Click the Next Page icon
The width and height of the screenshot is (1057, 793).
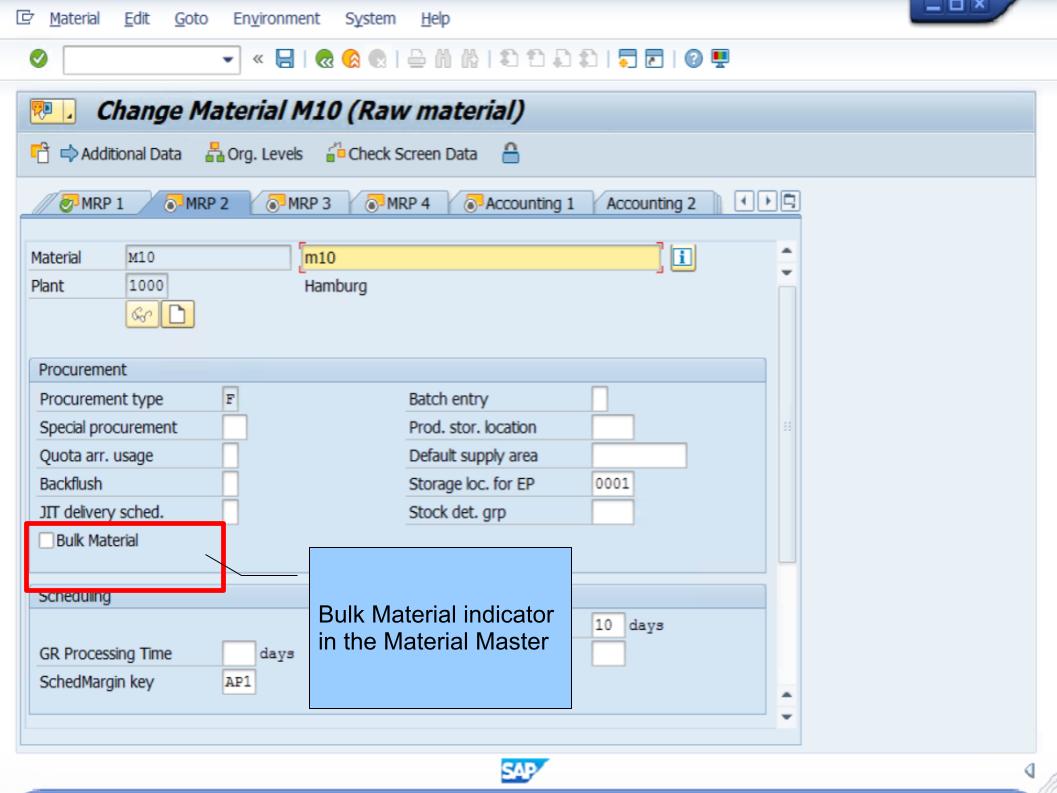tap(562, 59)
